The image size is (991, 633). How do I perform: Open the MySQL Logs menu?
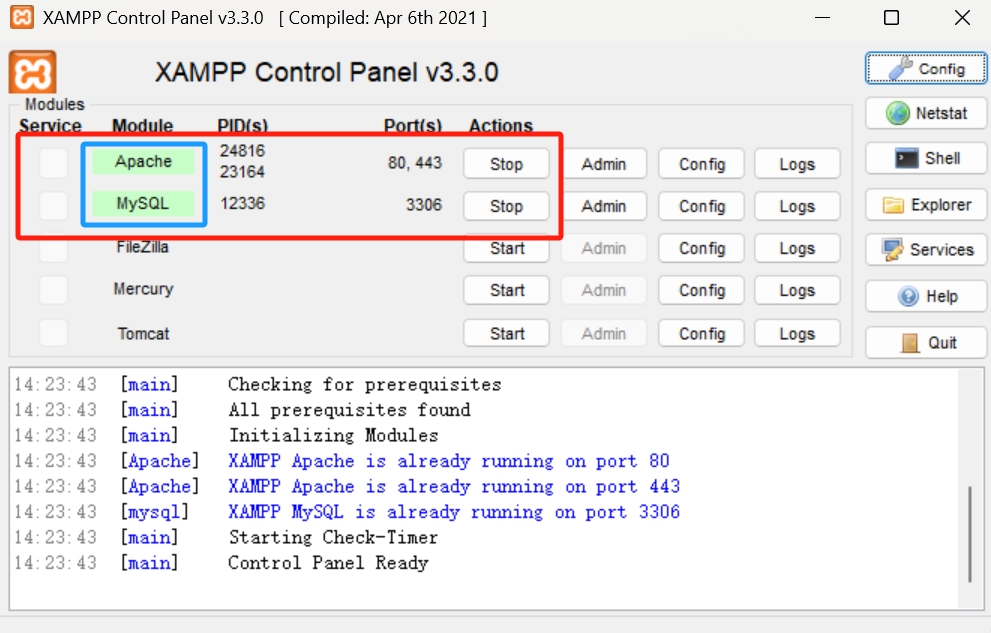pyautogui.click(x=797, y=206)
